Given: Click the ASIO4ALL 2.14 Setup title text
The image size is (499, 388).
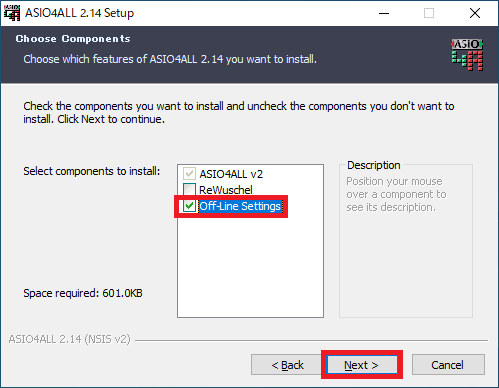Looking at the screenshot, I should (79, 13).
